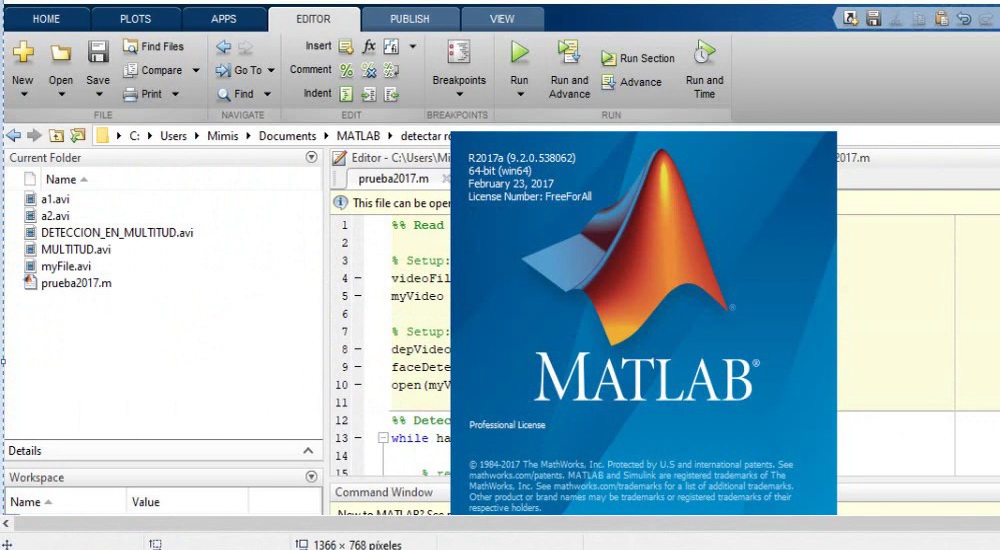This screenshot has height=550, width=1000.
Task: Switch to the VIEW tab
Action: point(502,19)
